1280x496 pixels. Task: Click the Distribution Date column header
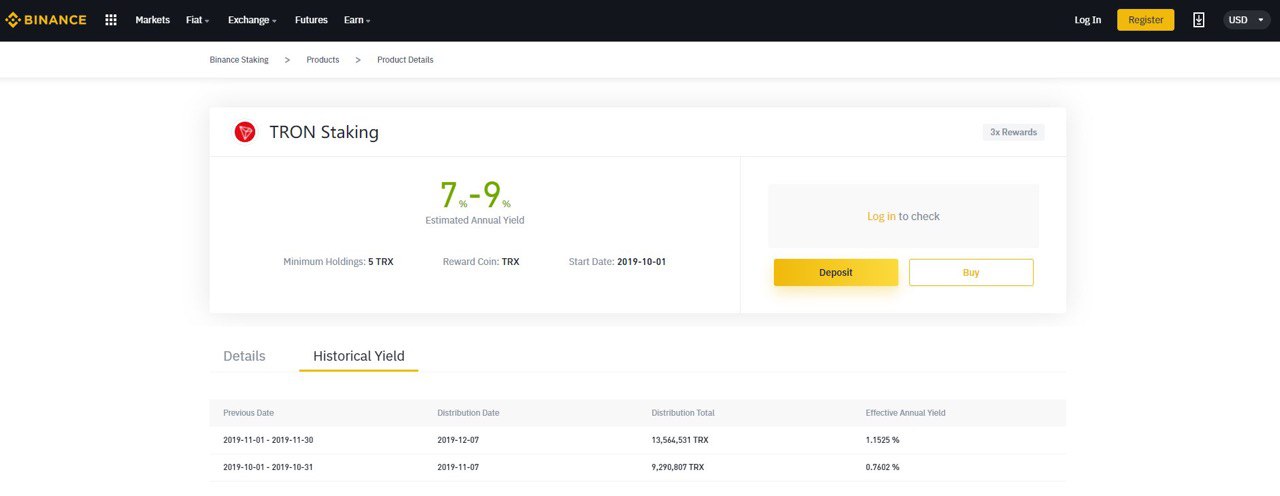pyautogui.click(x=468, y=413)
